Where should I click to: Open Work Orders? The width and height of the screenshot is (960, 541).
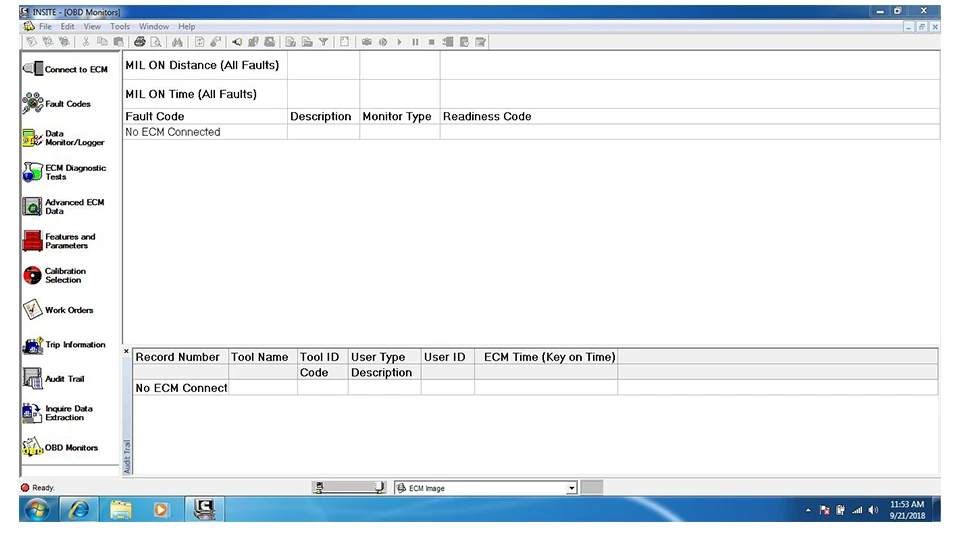pyautogui.click(x=58, y=310)
